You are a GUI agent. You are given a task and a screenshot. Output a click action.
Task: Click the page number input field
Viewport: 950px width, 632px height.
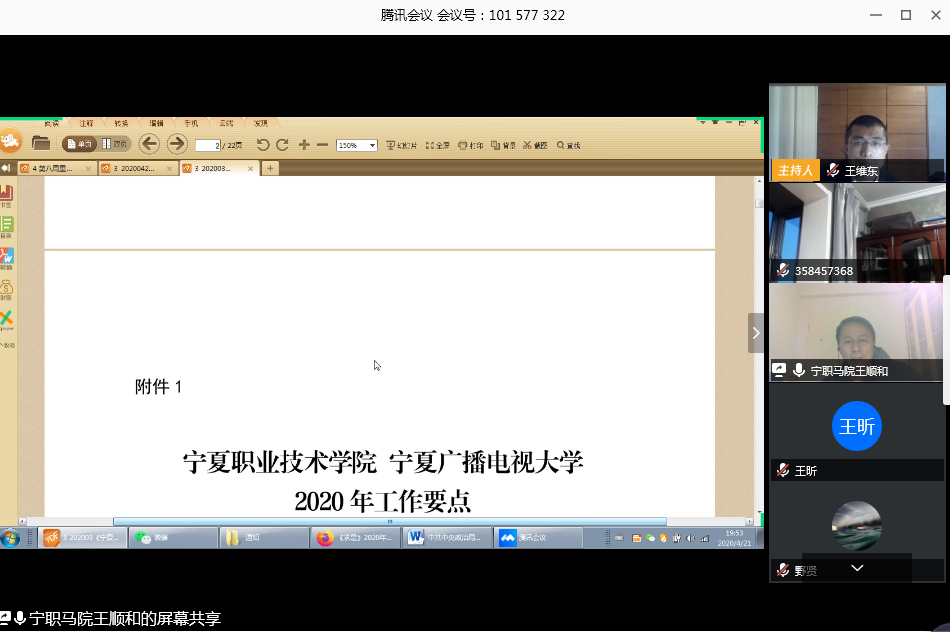click(207, 145)
